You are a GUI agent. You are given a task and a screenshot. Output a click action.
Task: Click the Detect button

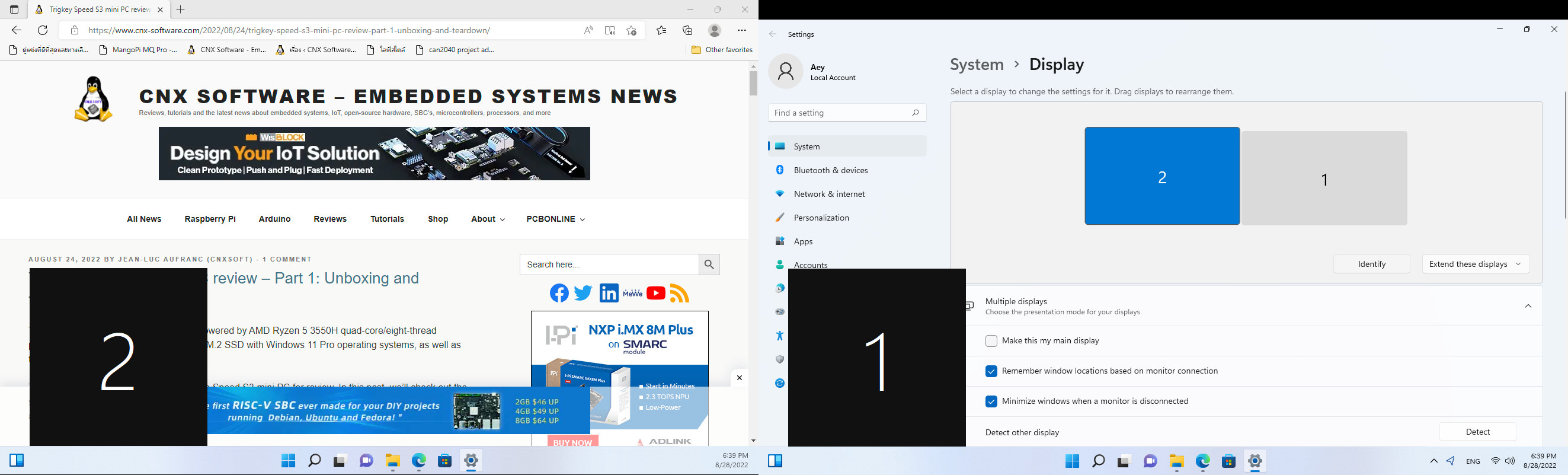coord(1477,432)
